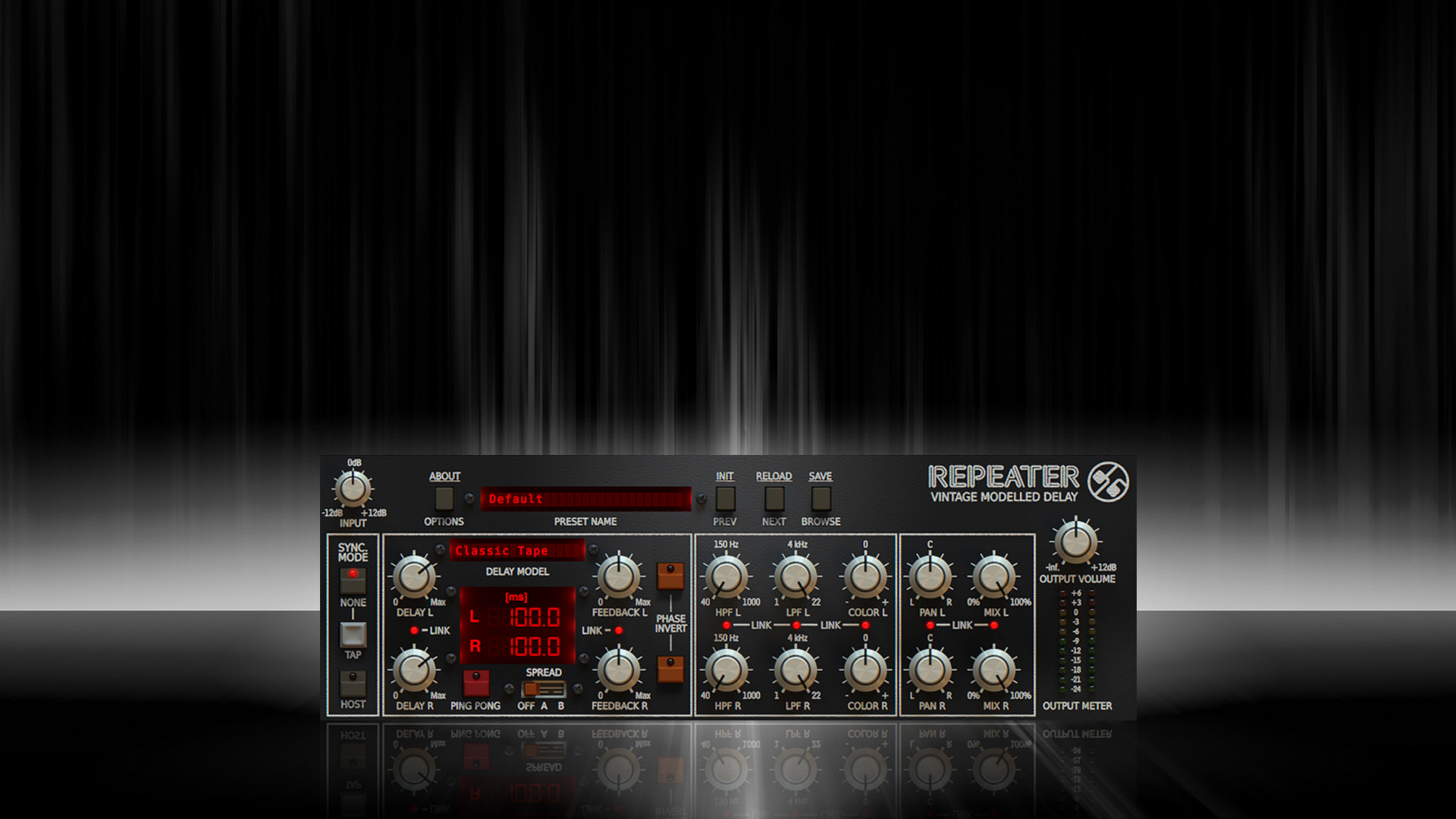
Task: Open the Delay Model selector display
Action: point(516,551)
